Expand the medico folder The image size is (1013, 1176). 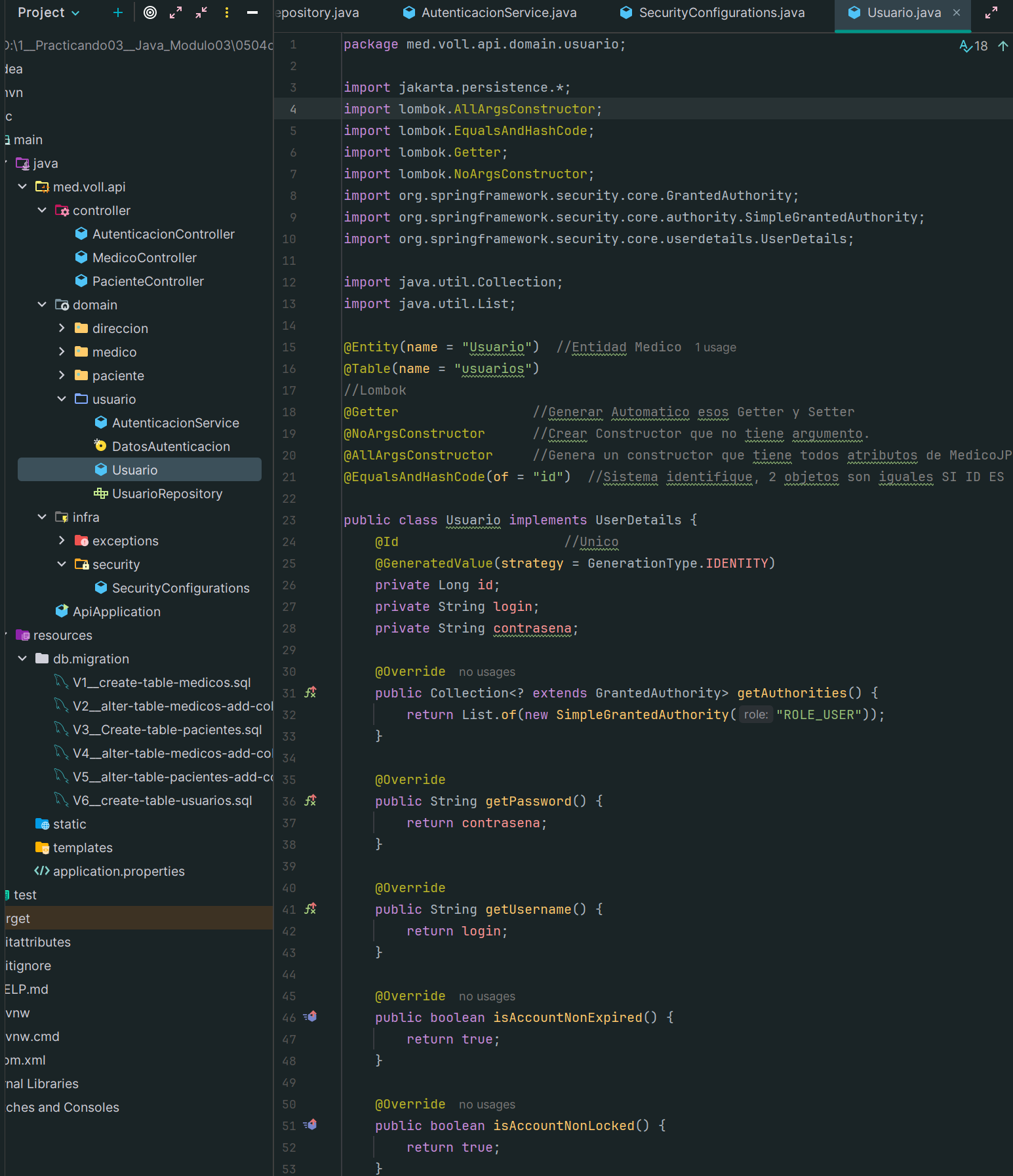click(x=62, y=352)
